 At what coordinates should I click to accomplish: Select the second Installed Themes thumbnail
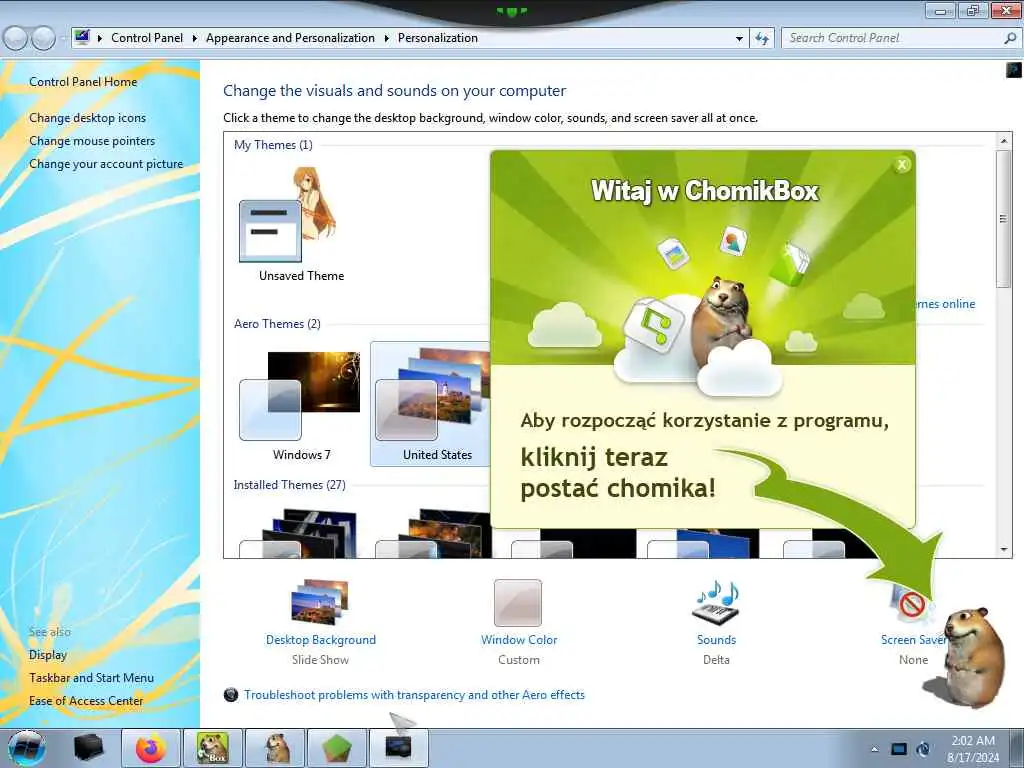coord(434,533)
